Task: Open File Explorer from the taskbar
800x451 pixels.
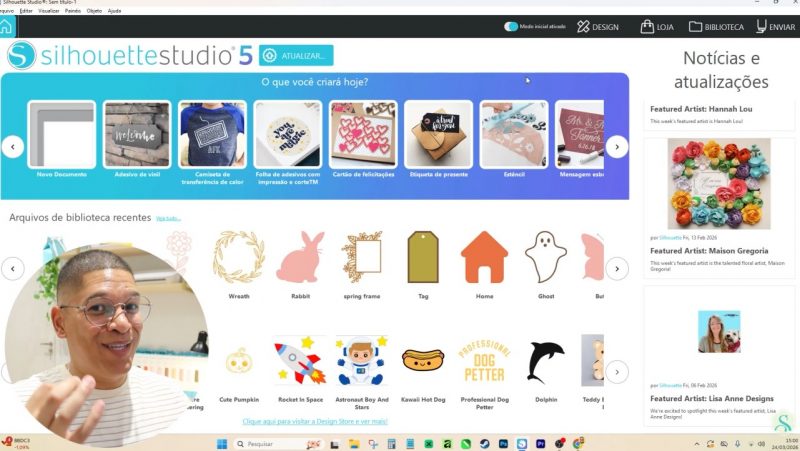Action: [354, 444]
